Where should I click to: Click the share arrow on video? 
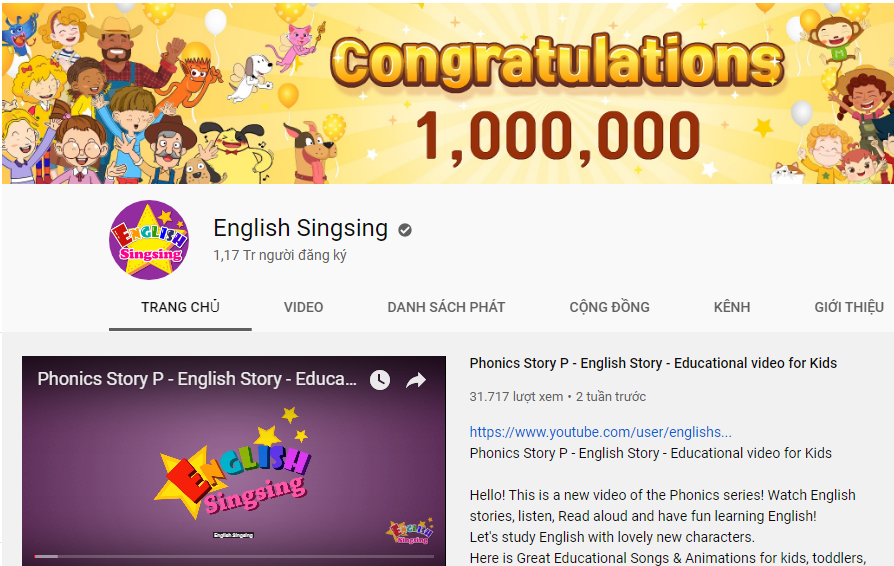click(x=416, y=380)
